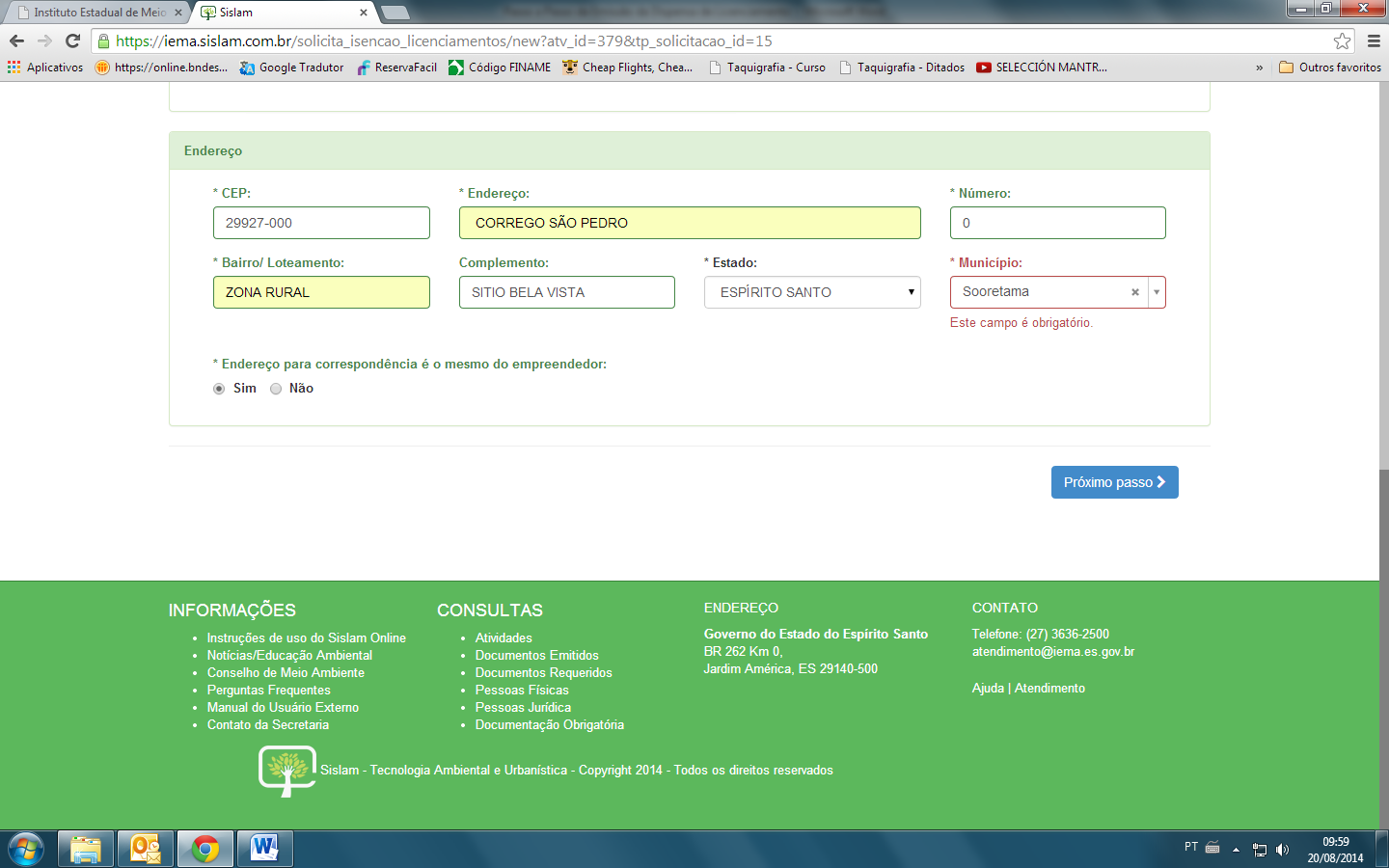The image size is (1389, 868).
Task: Open Outros favoritos folder
Action: tap(1330, 68)
